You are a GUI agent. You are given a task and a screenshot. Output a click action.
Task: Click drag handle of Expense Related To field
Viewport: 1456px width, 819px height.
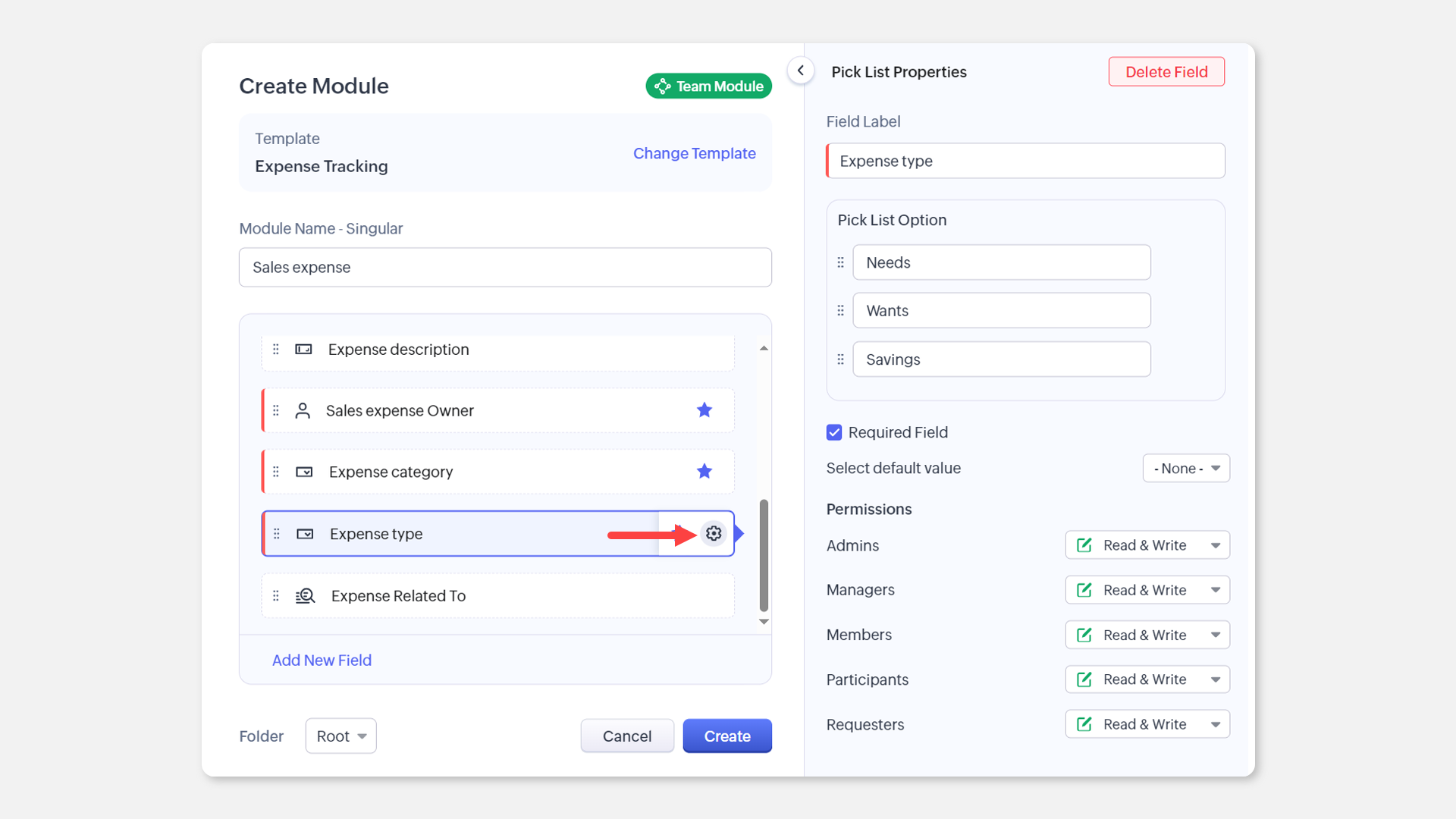(276, 596)
